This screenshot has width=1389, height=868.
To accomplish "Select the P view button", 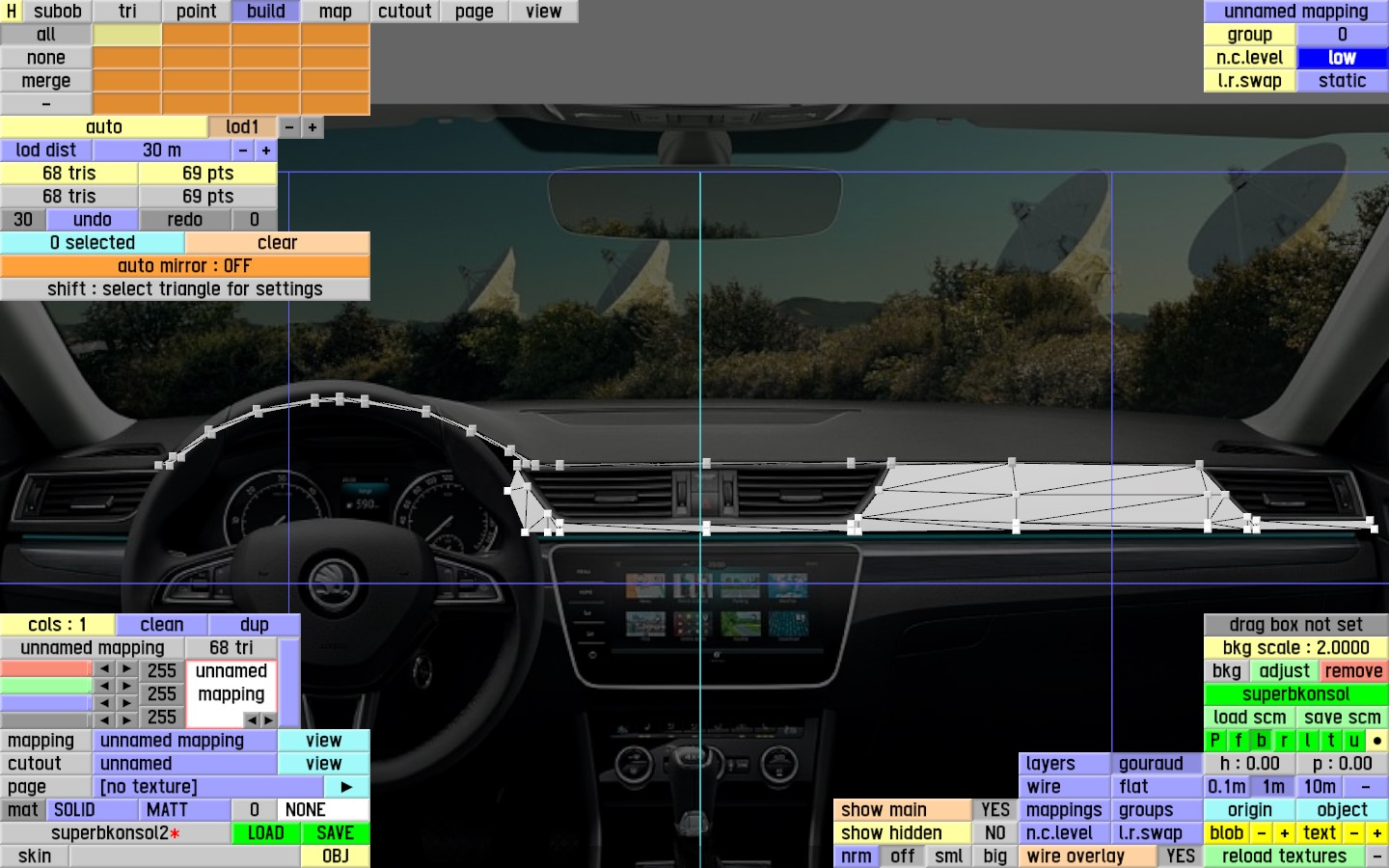I will pyautogui.click(x=1215, y=741).
